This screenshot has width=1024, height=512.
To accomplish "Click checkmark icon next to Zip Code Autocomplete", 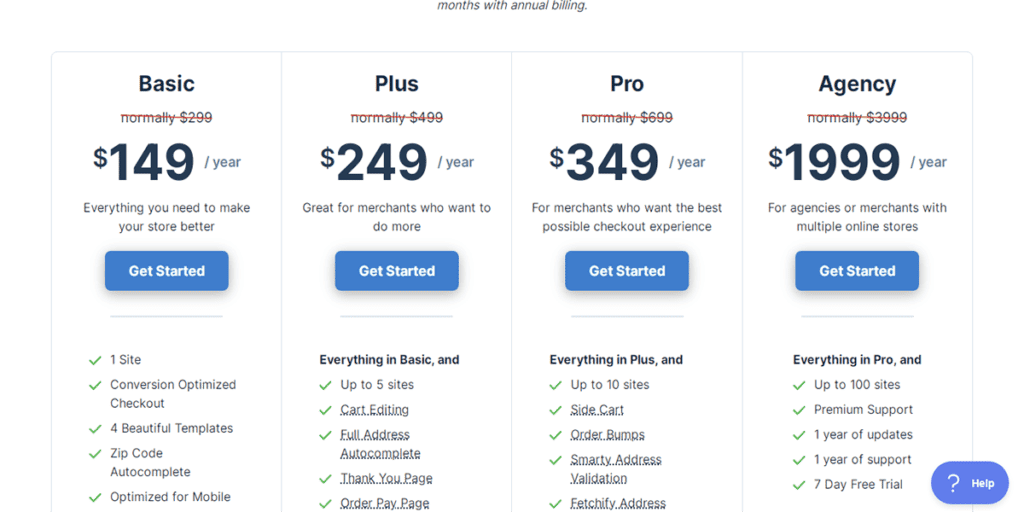I will tap(95, 454).
